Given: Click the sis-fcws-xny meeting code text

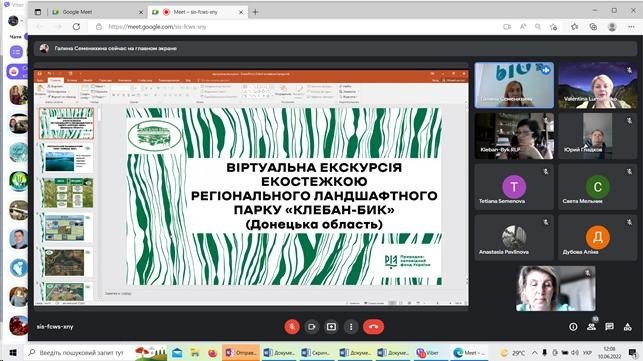Looking at the screenshot, I should [x=55, y=327].
